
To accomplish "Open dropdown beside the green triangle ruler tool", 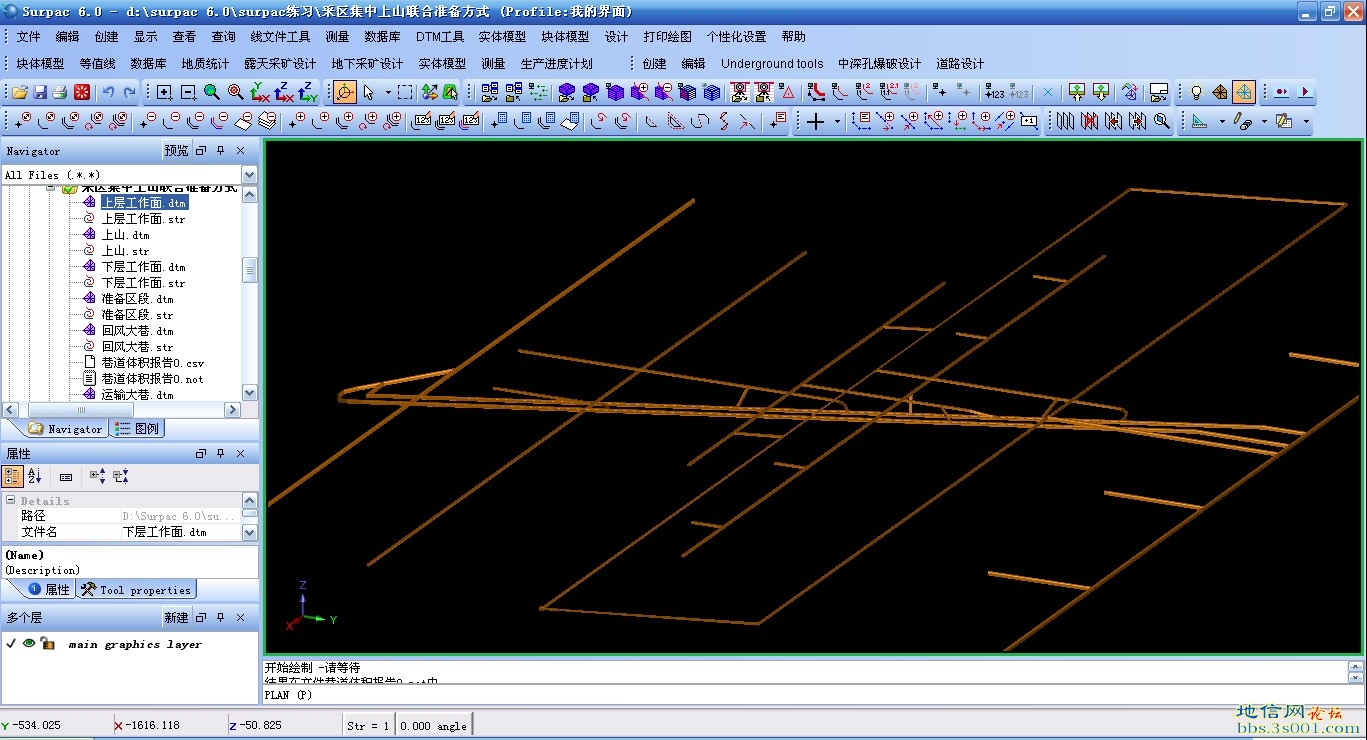I will (1222, 121).
